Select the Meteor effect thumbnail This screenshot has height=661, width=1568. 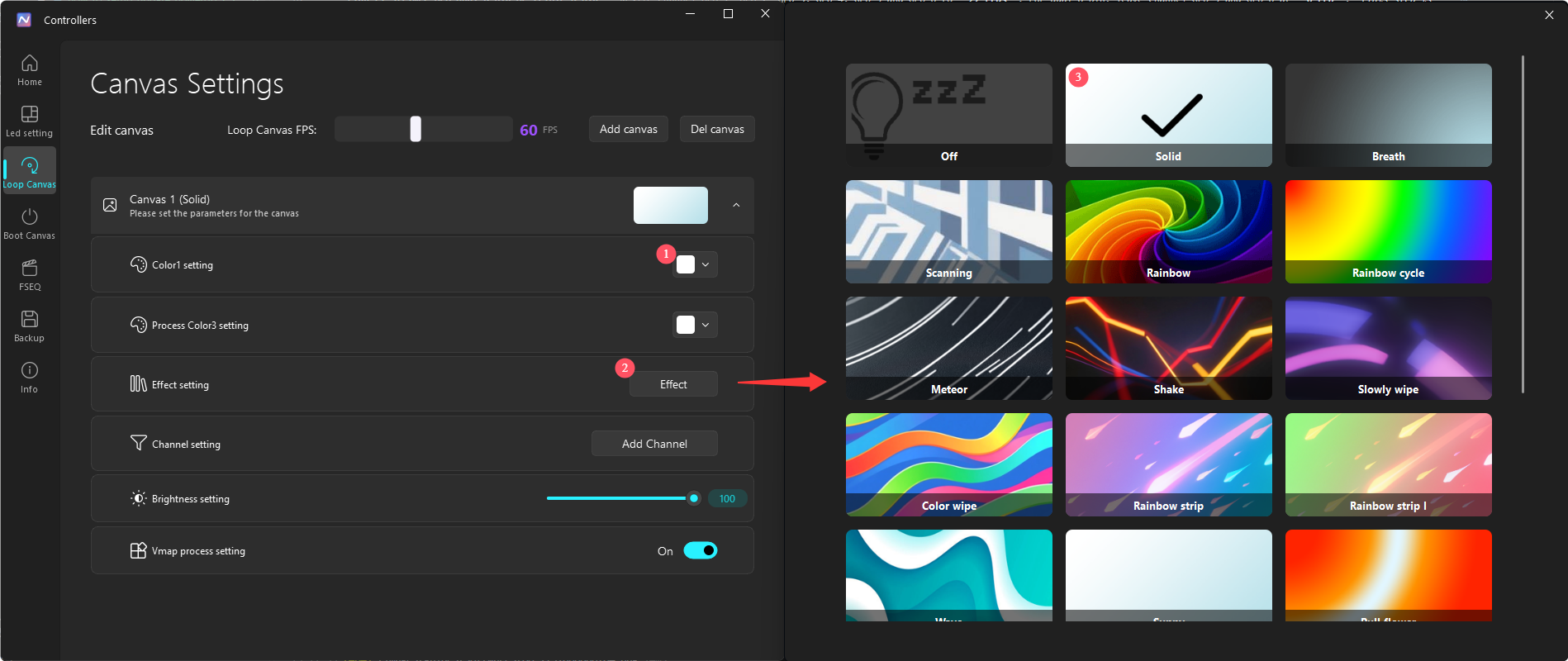[x=949, y=348]
